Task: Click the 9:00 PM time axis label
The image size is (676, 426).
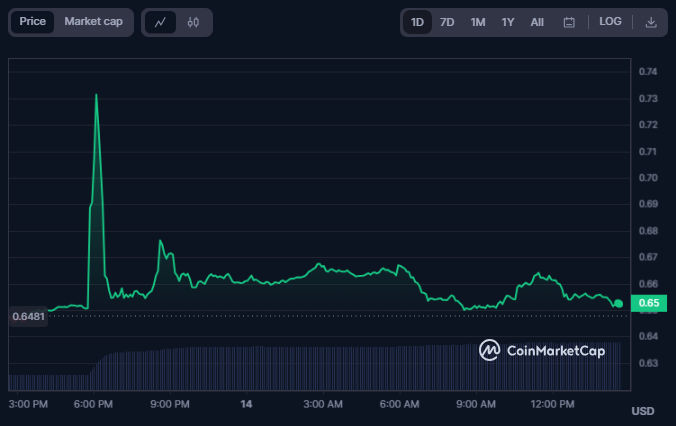Action: (x=170, y=404)
